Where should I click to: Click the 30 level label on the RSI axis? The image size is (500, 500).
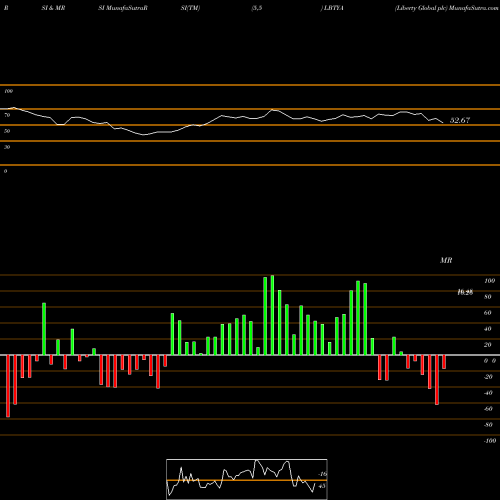point(7,147)
